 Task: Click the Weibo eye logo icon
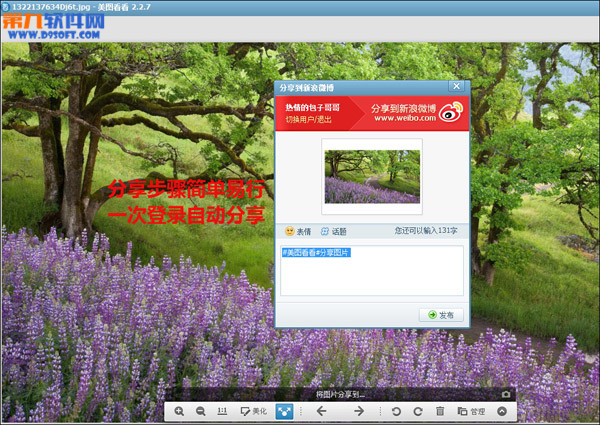click(451, 112)
